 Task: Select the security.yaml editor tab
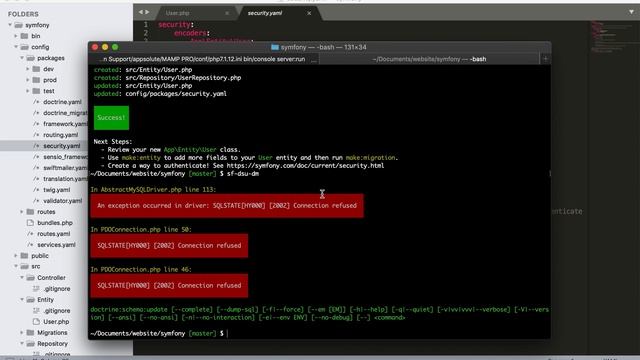[x=280, y=13]
